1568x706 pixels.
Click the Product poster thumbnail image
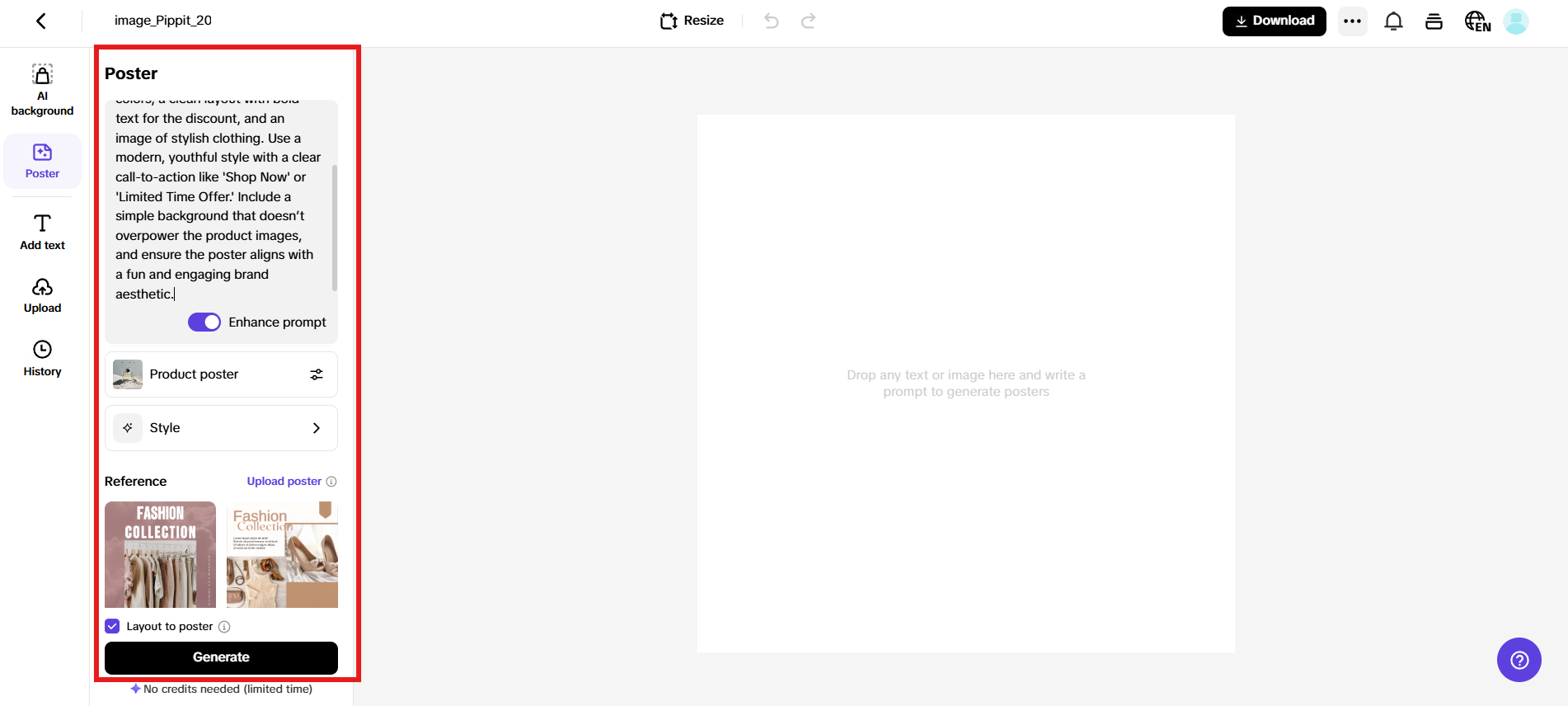(128, 374)
